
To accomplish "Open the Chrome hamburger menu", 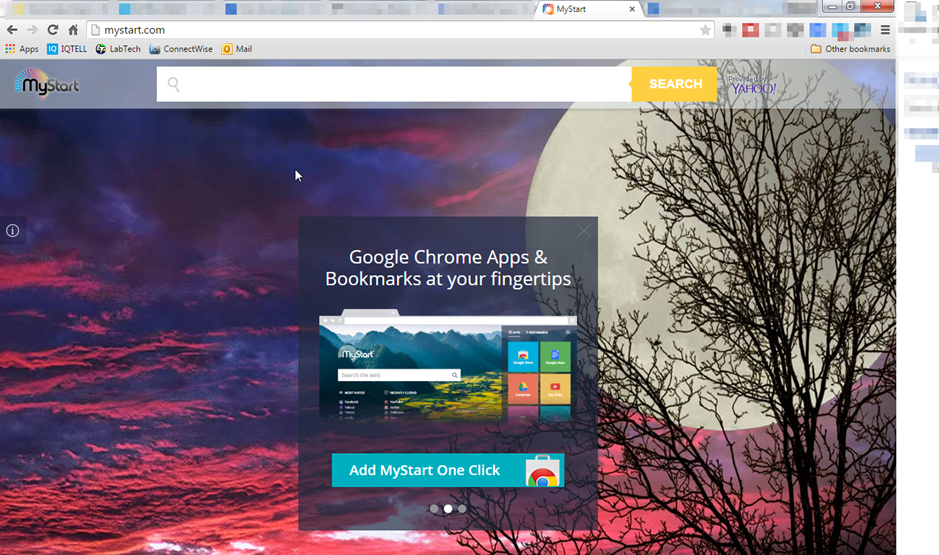I will coord(885,30).
